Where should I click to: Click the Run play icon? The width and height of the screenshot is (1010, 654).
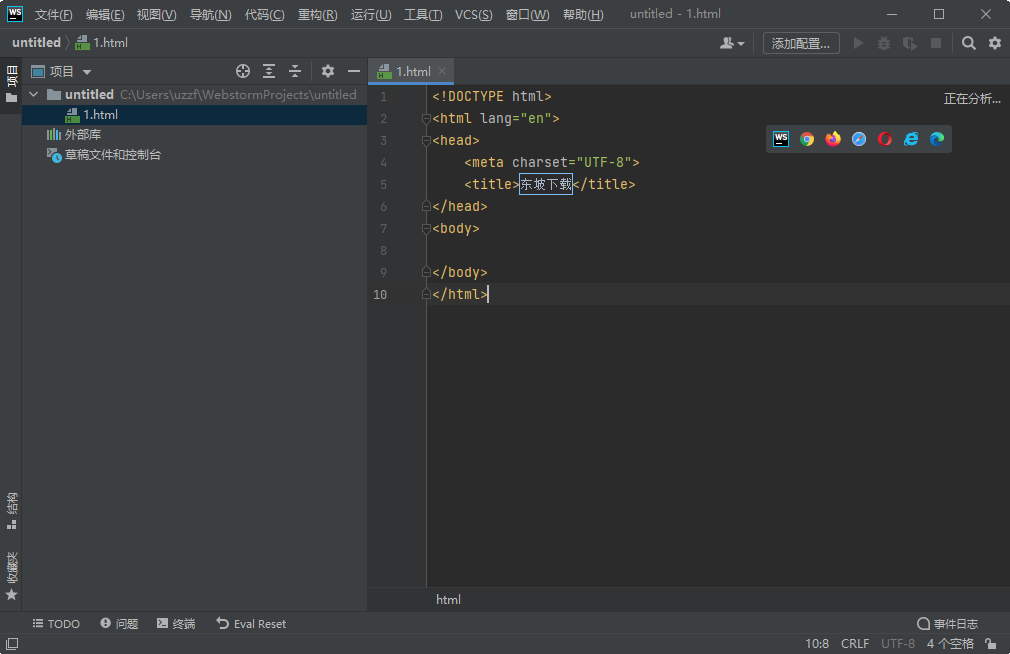tap(858, 43)
